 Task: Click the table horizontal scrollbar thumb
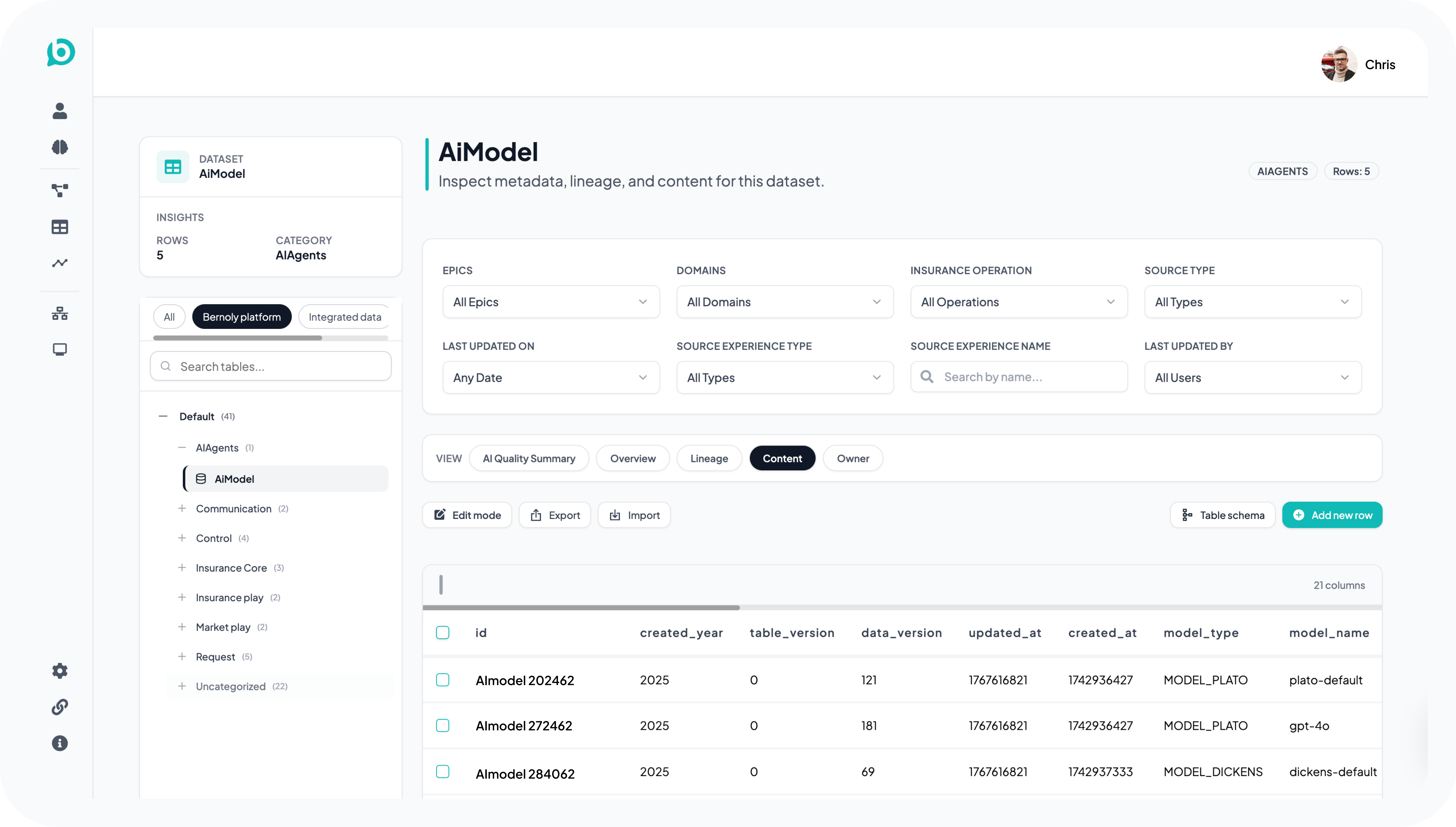click(x=581, y=608)
